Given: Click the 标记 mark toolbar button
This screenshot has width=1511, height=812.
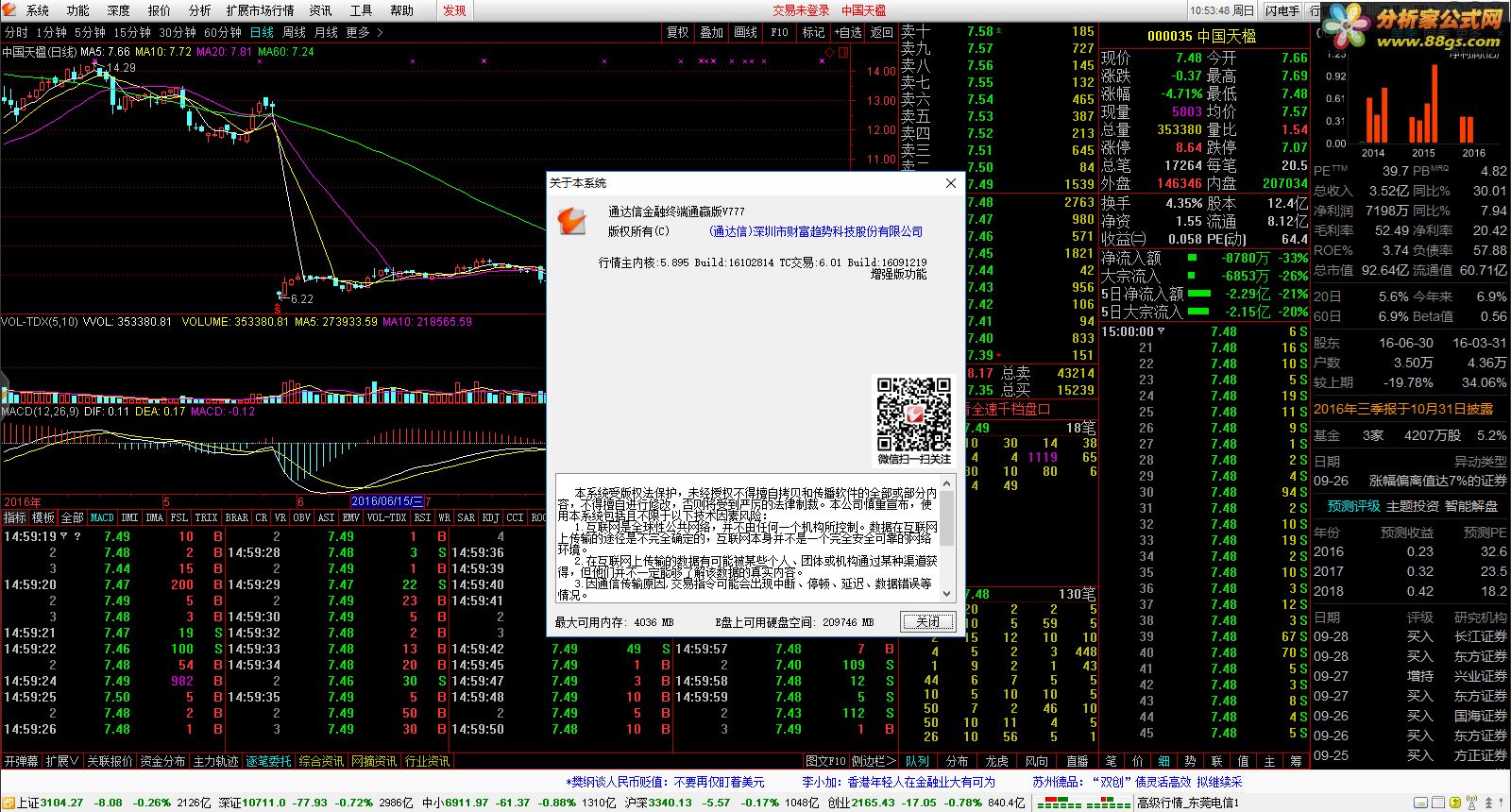Looking at the screenshot, I should tap(814, 32).
